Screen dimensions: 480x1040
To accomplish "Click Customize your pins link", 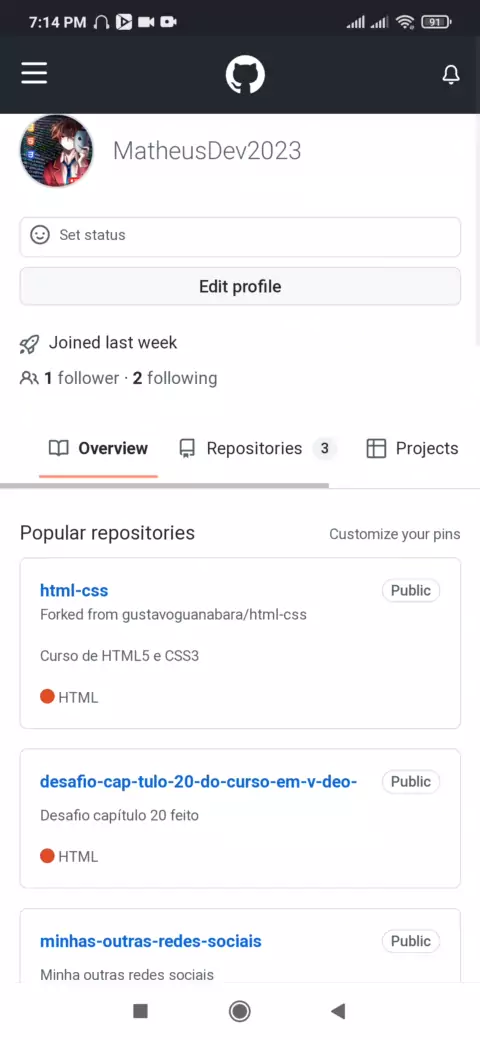I will click(x=394, y=534).
